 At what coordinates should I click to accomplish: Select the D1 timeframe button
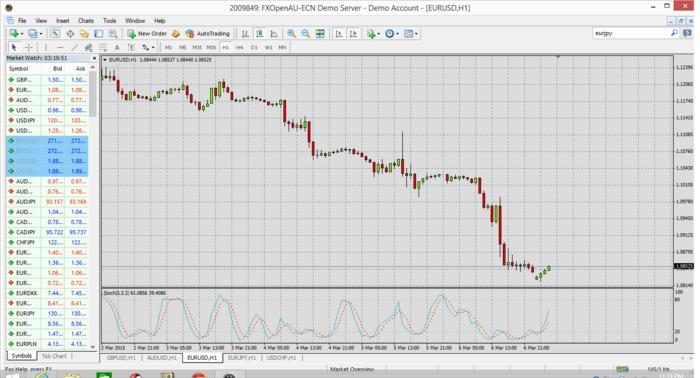254,47
